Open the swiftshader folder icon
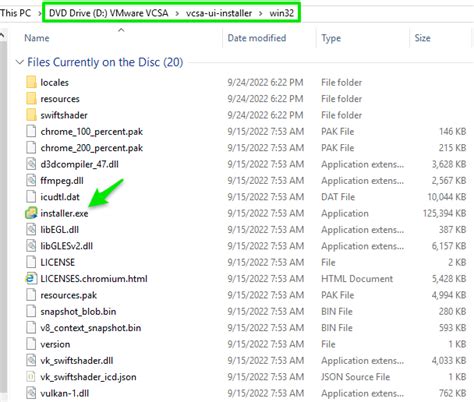 (31, 115)
